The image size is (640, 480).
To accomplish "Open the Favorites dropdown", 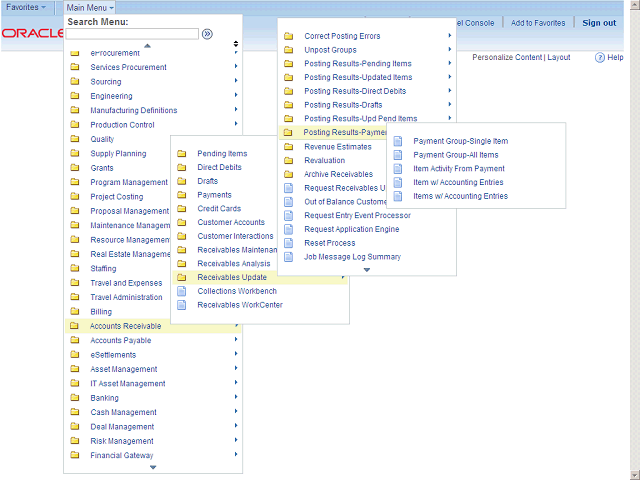I will pos(26,7).
